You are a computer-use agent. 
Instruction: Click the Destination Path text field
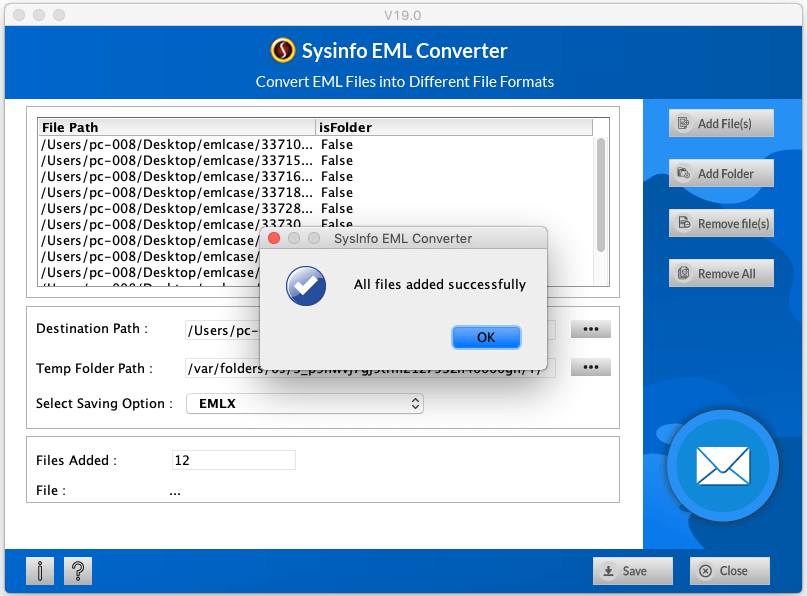coord(371,330)
